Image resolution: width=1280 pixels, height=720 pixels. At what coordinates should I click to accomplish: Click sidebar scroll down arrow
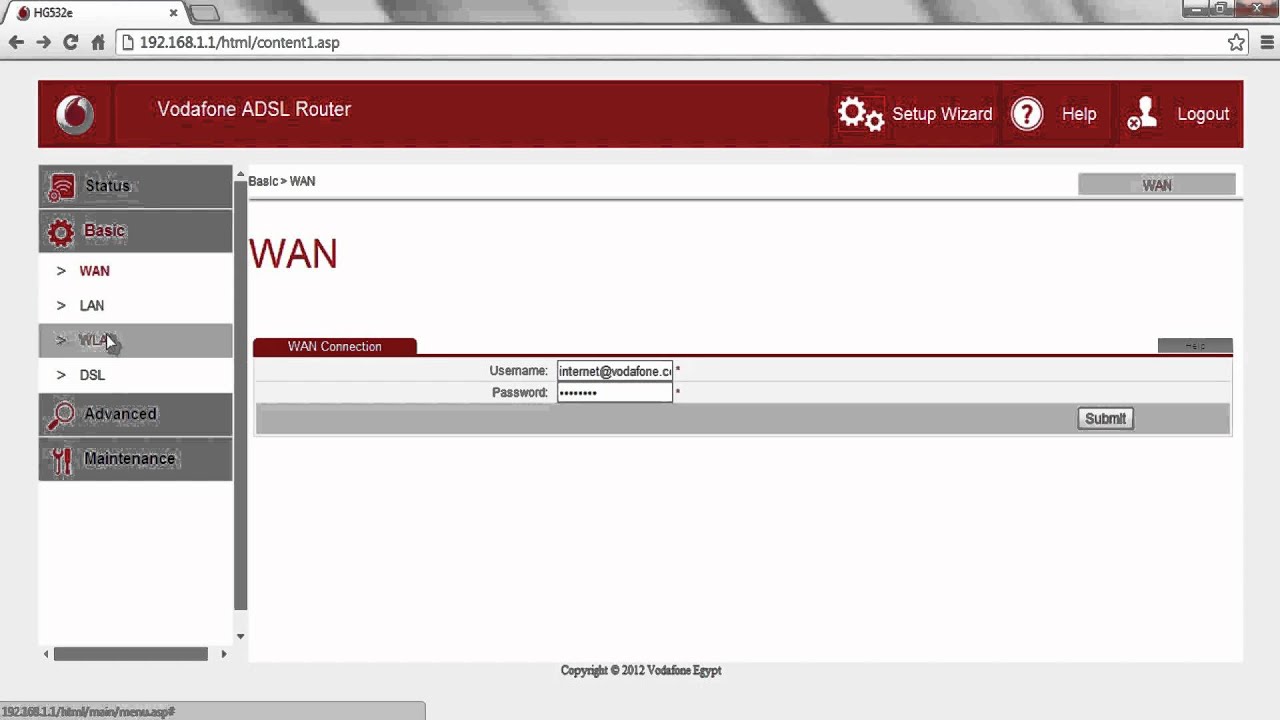(x=240, y=636)
